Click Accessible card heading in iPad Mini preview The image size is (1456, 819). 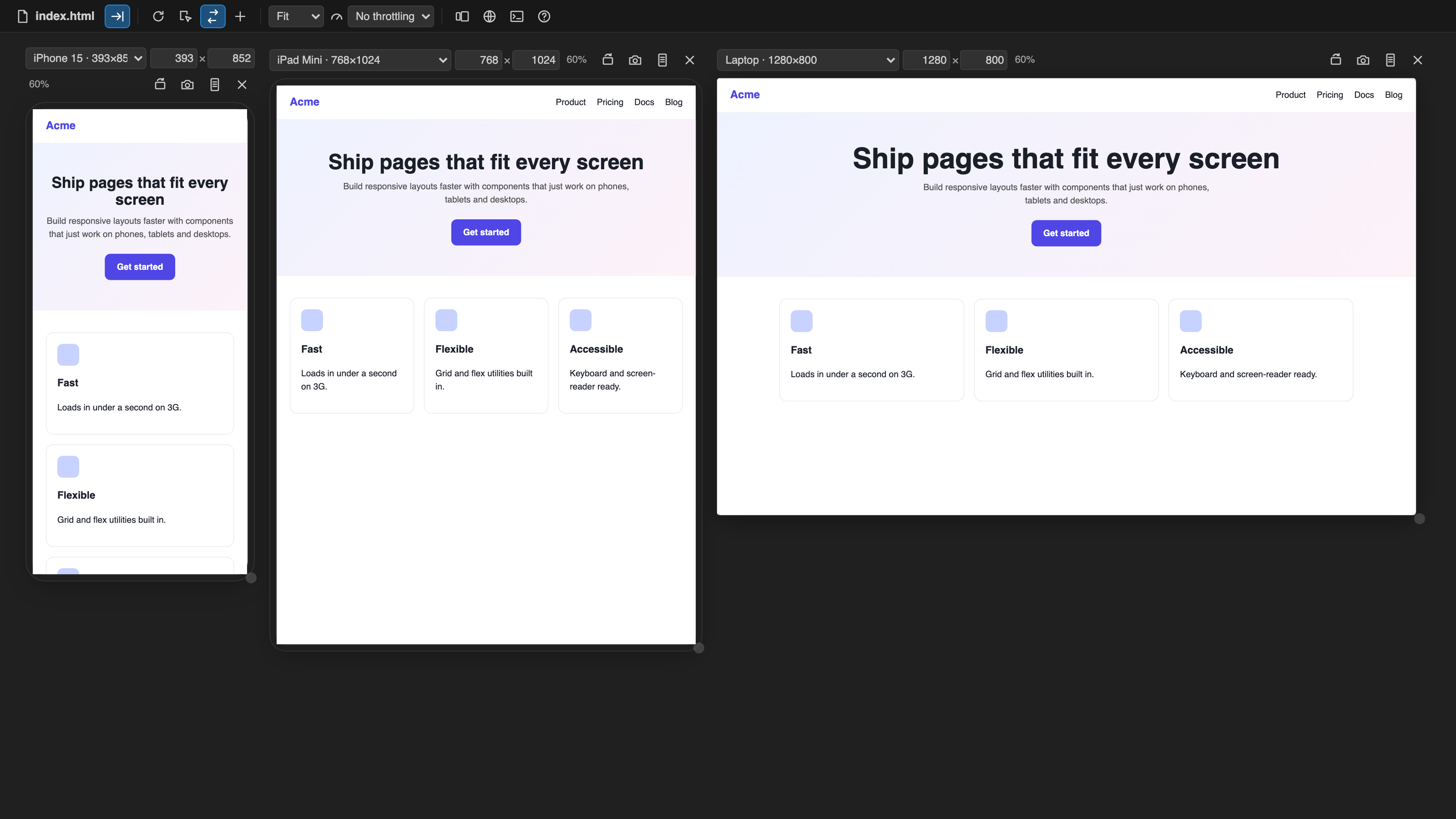pos(597,349)
